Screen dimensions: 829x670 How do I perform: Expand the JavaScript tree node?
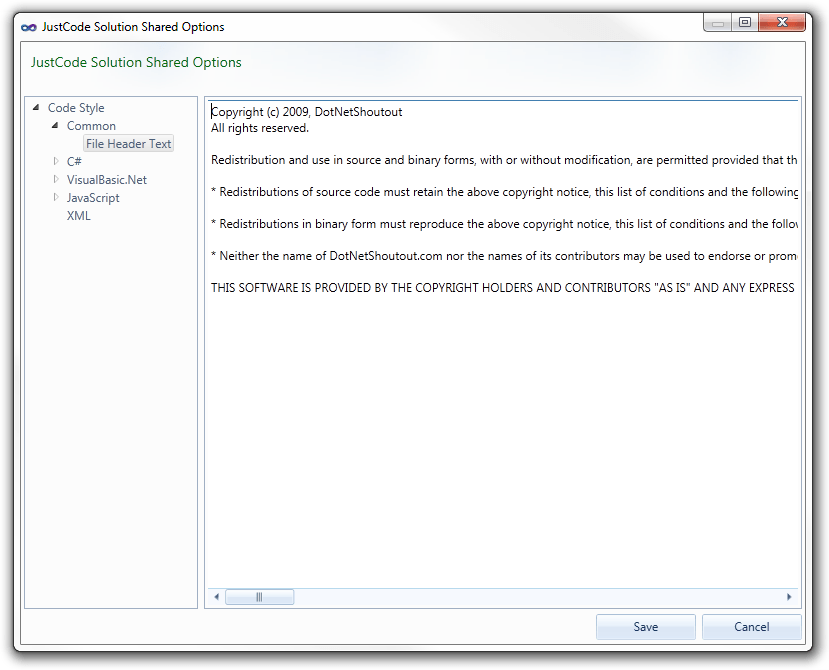coord(56,197)
